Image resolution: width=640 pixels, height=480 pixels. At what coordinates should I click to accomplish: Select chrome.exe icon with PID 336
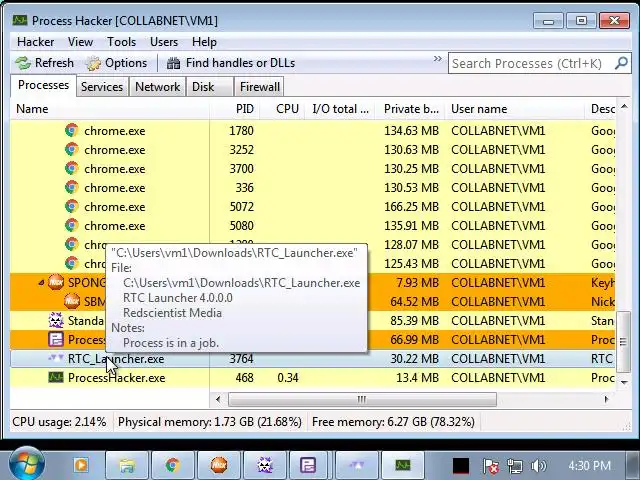pyautogui.click(x=72, y=187)
